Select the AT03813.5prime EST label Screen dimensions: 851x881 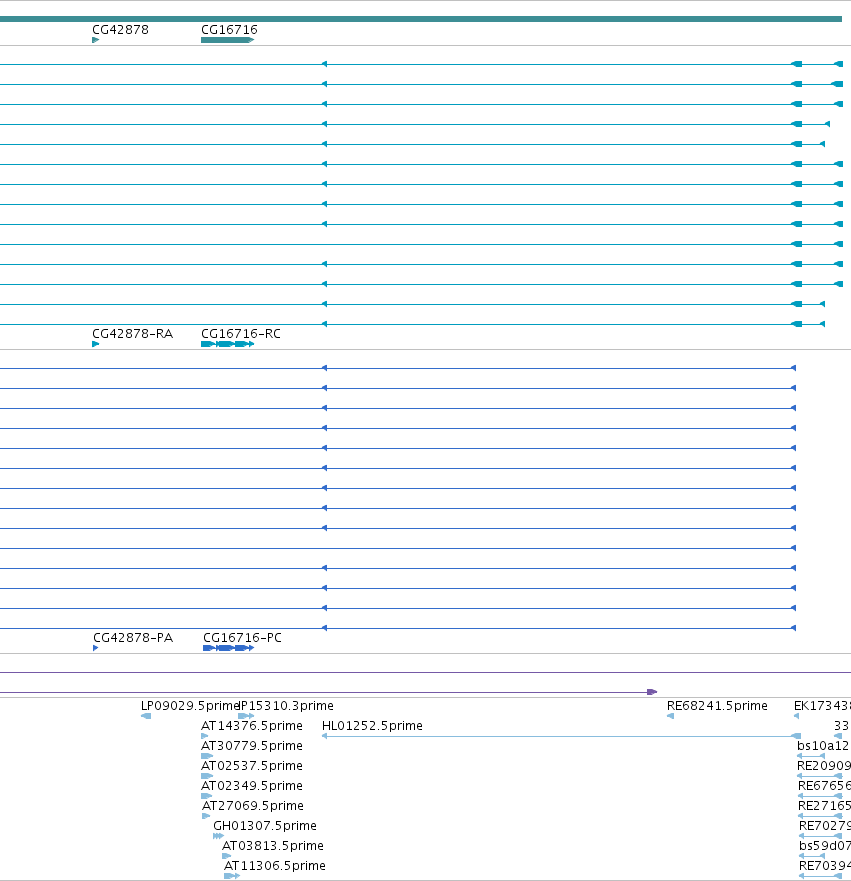click(x=272, y=846)
